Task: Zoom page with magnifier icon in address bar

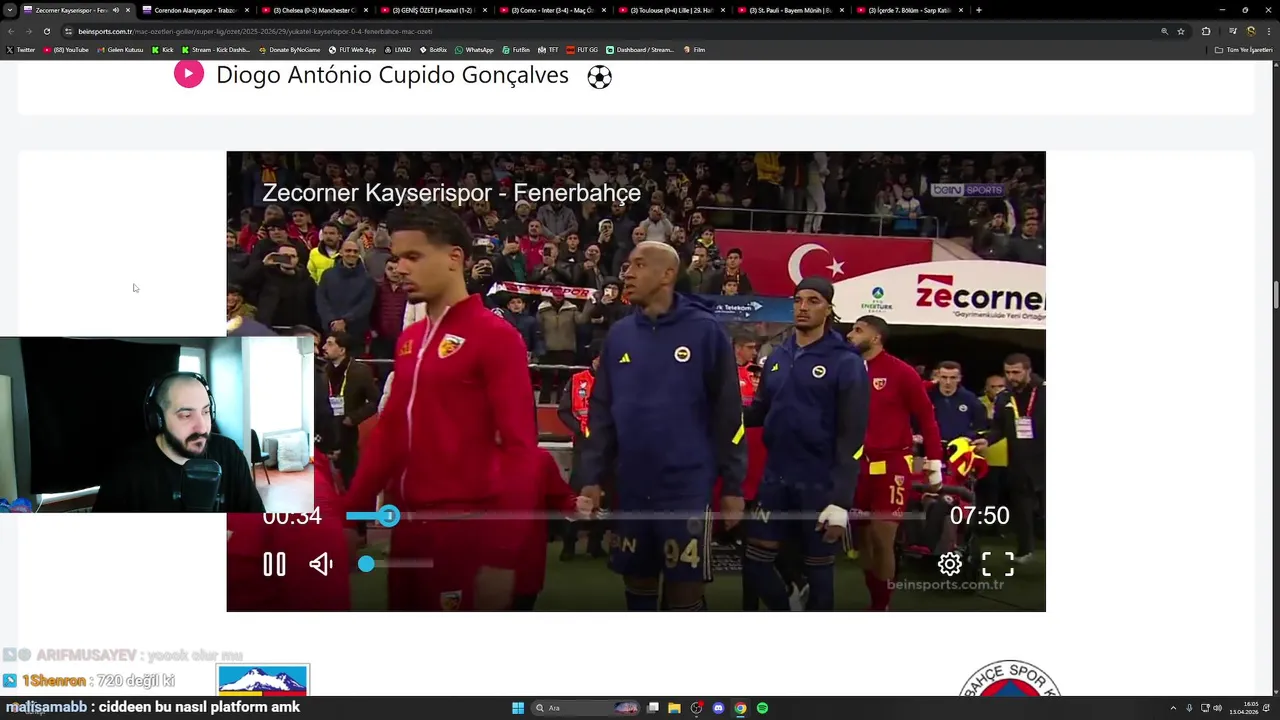Action: 1164,31
